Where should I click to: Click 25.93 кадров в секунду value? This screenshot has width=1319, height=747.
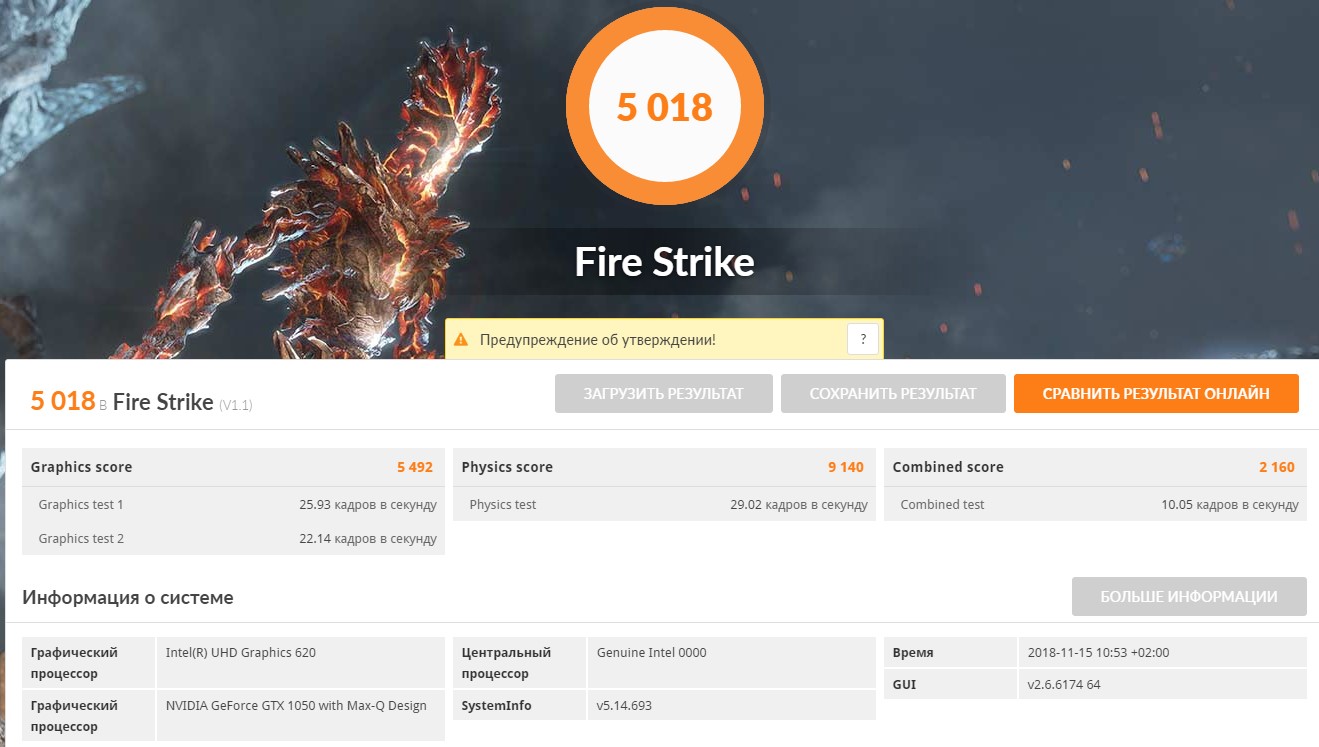[x=368, y=505]
